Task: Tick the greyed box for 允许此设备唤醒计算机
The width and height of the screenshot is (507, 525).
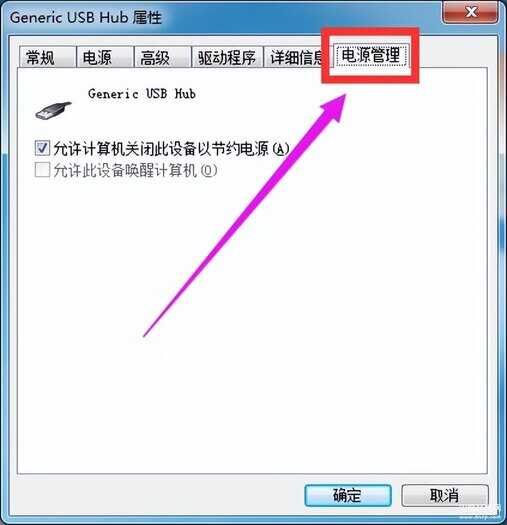Action: coord(43,170)
